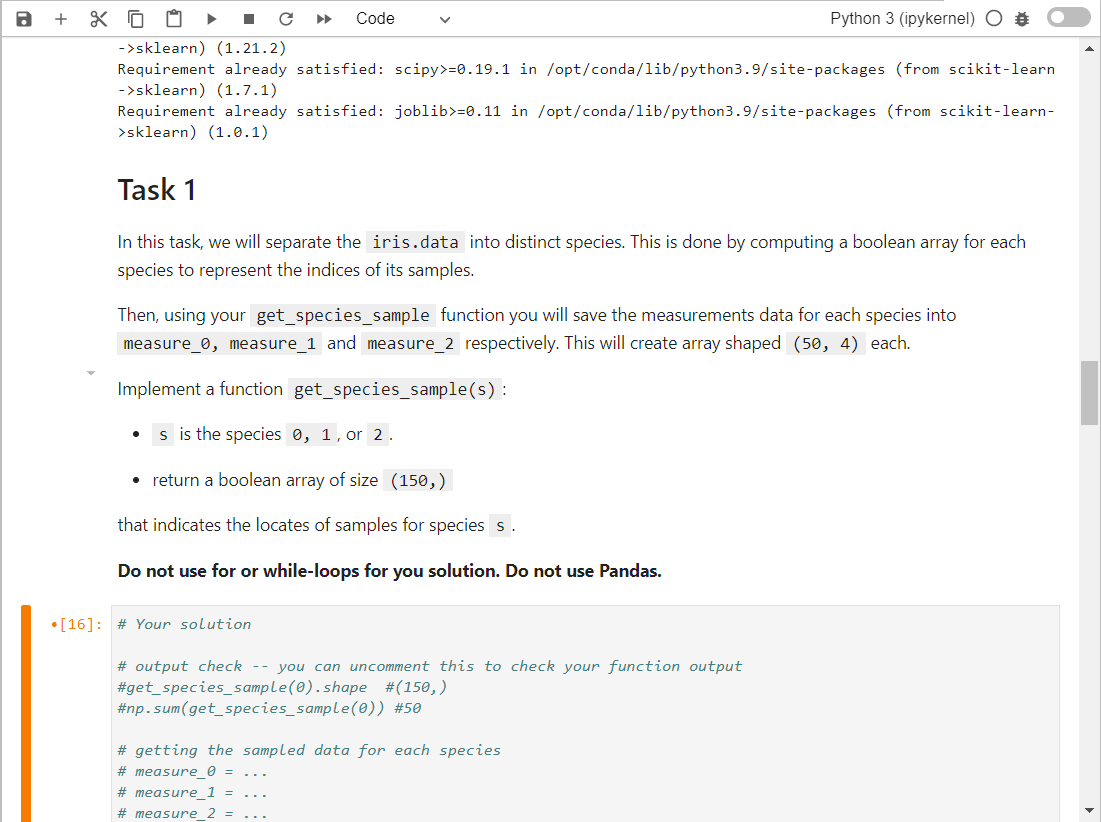Click the [16] cell execution prompt
The width and height of the screenshot is (1101, 822).
pos(77,624)
